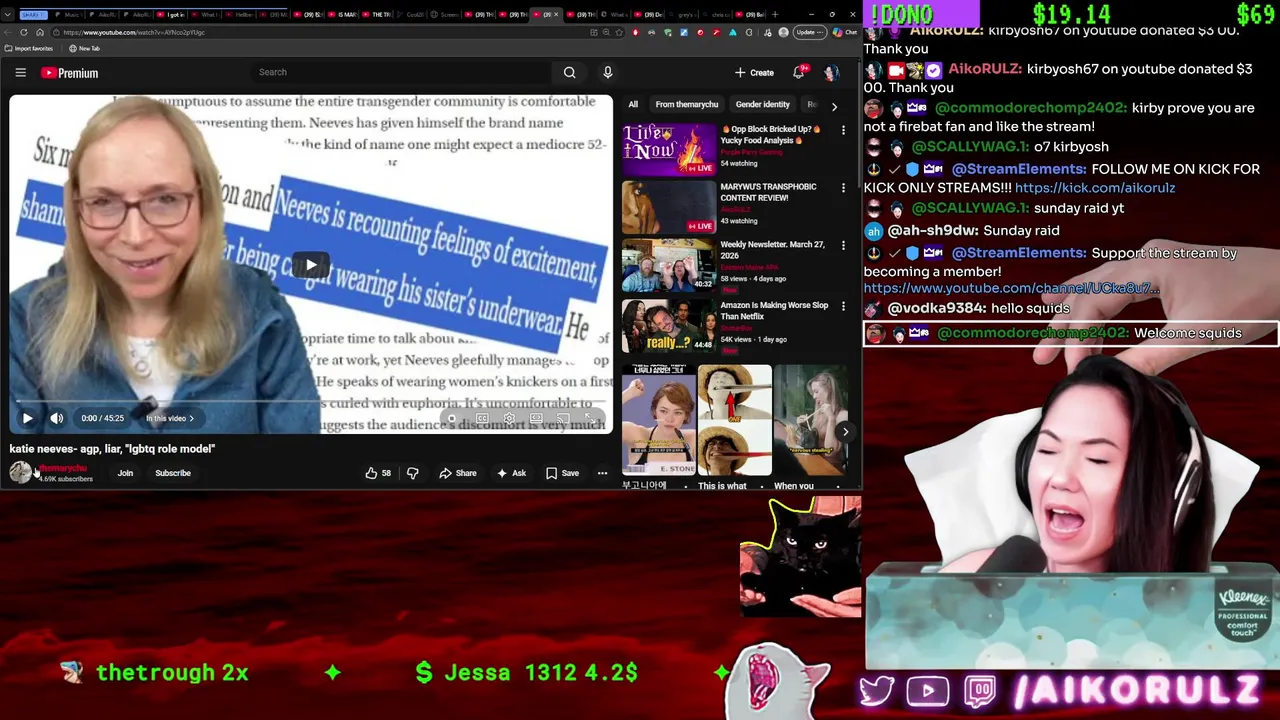Toggle the autoplay switch in player

pyautogui.click(x=454, y=419)
